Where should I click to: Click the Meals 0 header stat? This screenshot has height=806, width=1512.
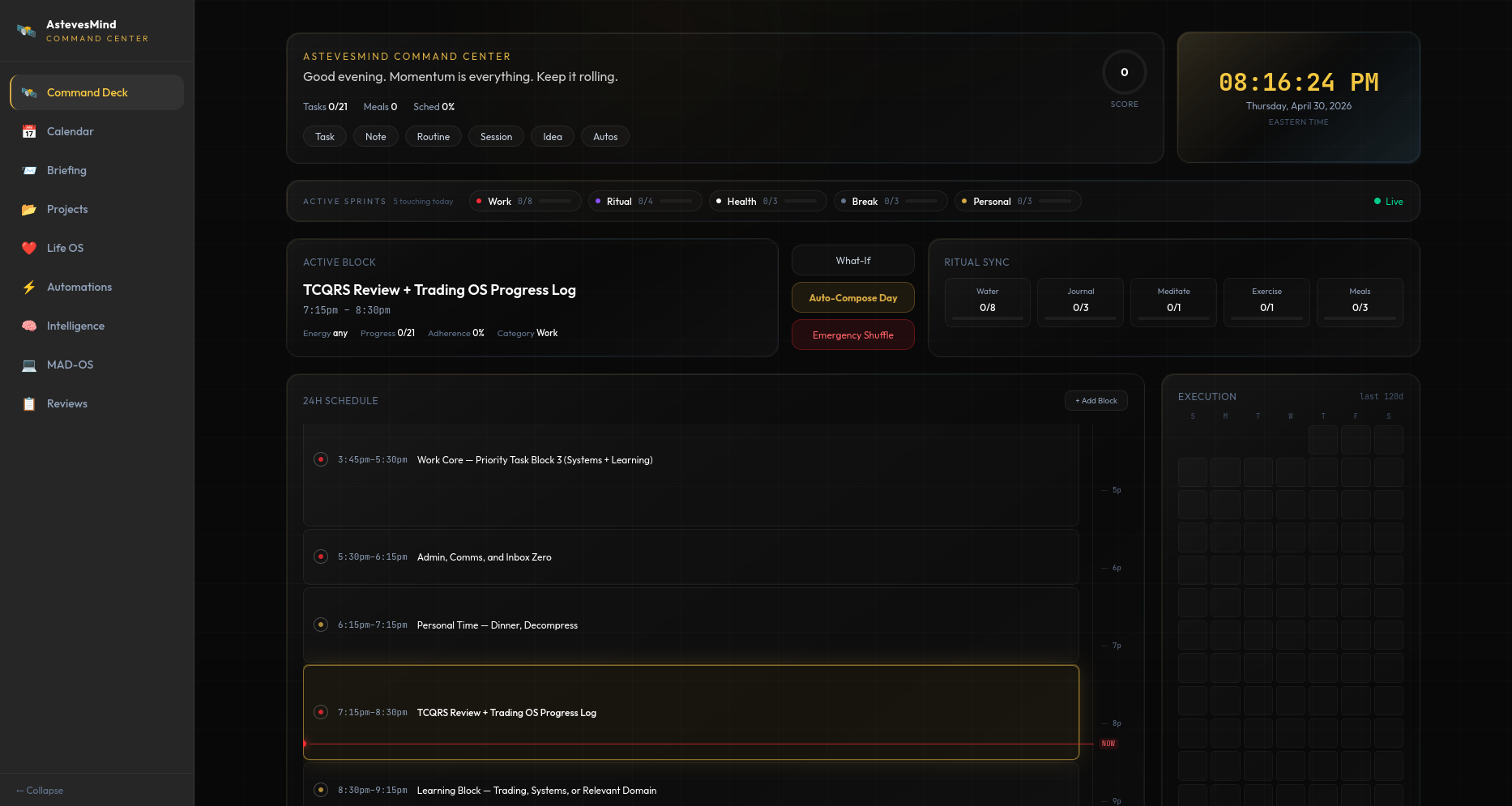tap(380, 107)
